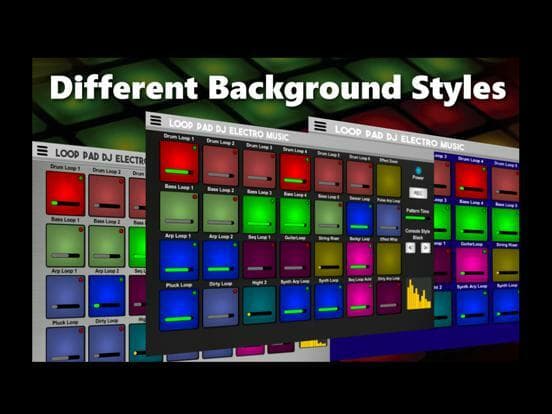
Task: Trigger Seq Loop 1 pad in black console
Action: (x=259, y=259)
